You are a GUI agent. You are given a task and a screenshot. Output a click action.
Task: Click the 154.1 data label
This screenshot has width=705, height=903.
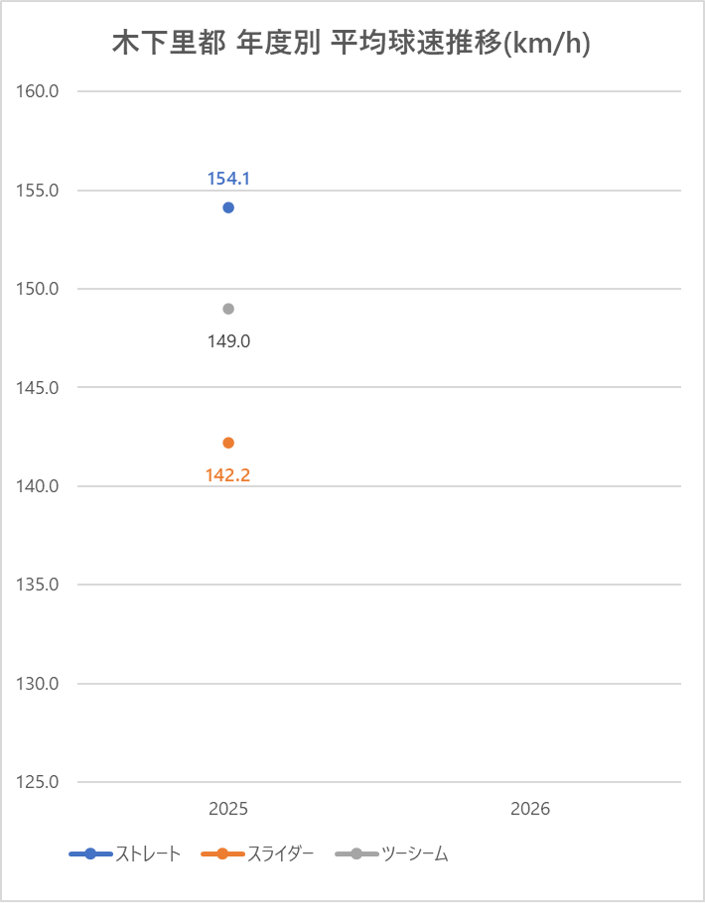click(229, 179)
